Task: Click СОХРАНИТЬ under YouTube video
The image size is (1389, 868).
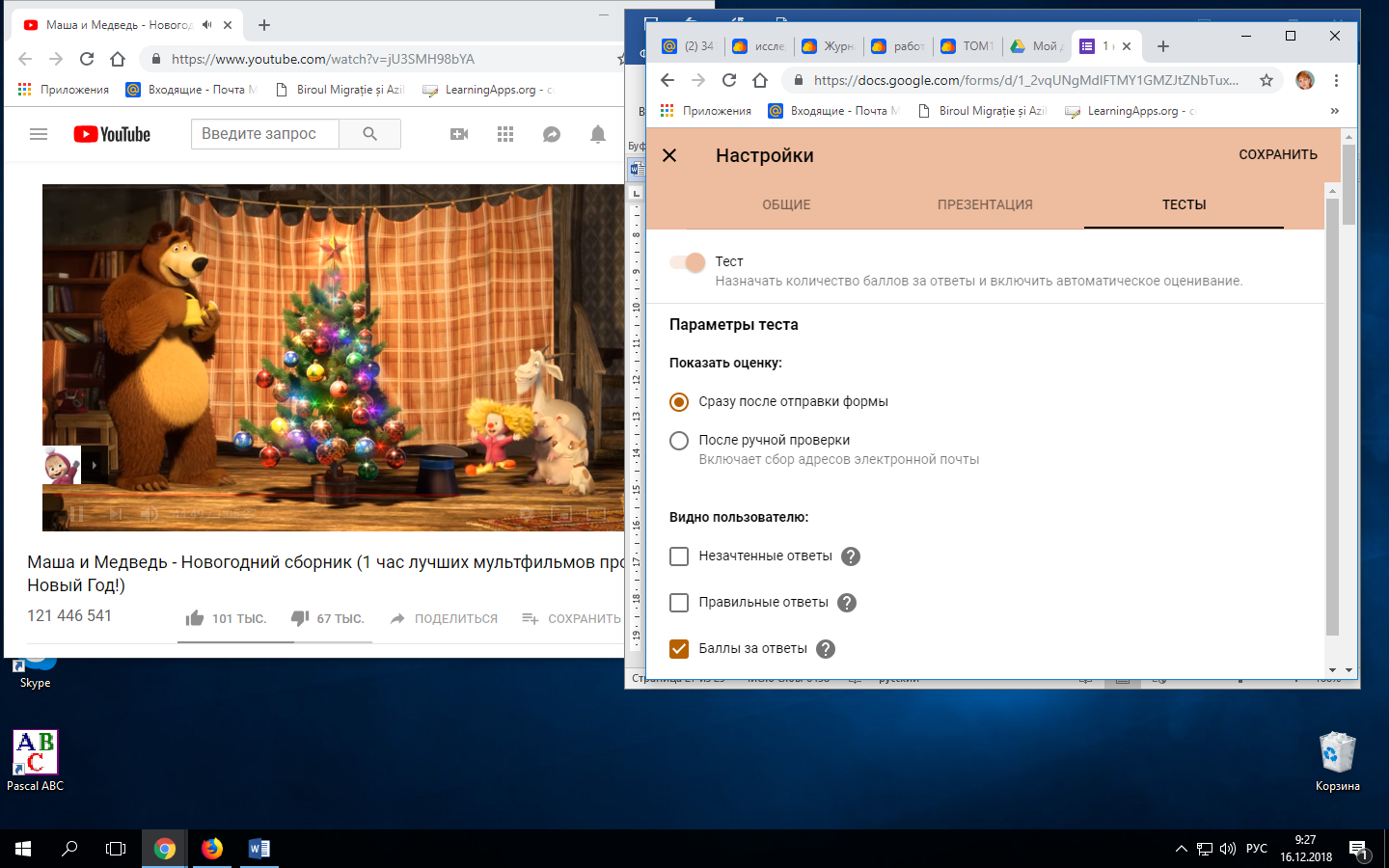Action: click(x=571, y=618)
